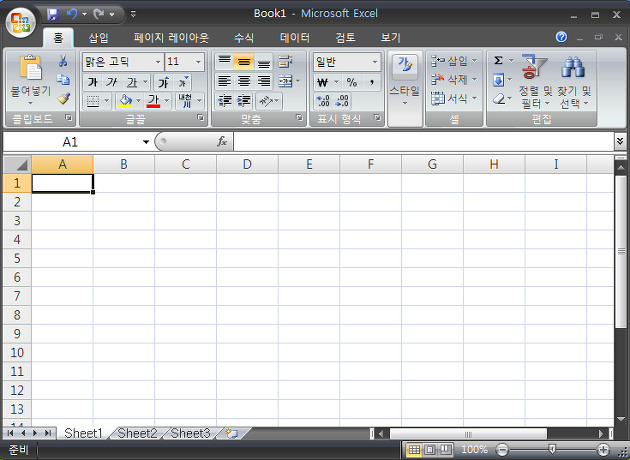
Task: Switch to the 수식 tab
Action: tap(244, 38)
